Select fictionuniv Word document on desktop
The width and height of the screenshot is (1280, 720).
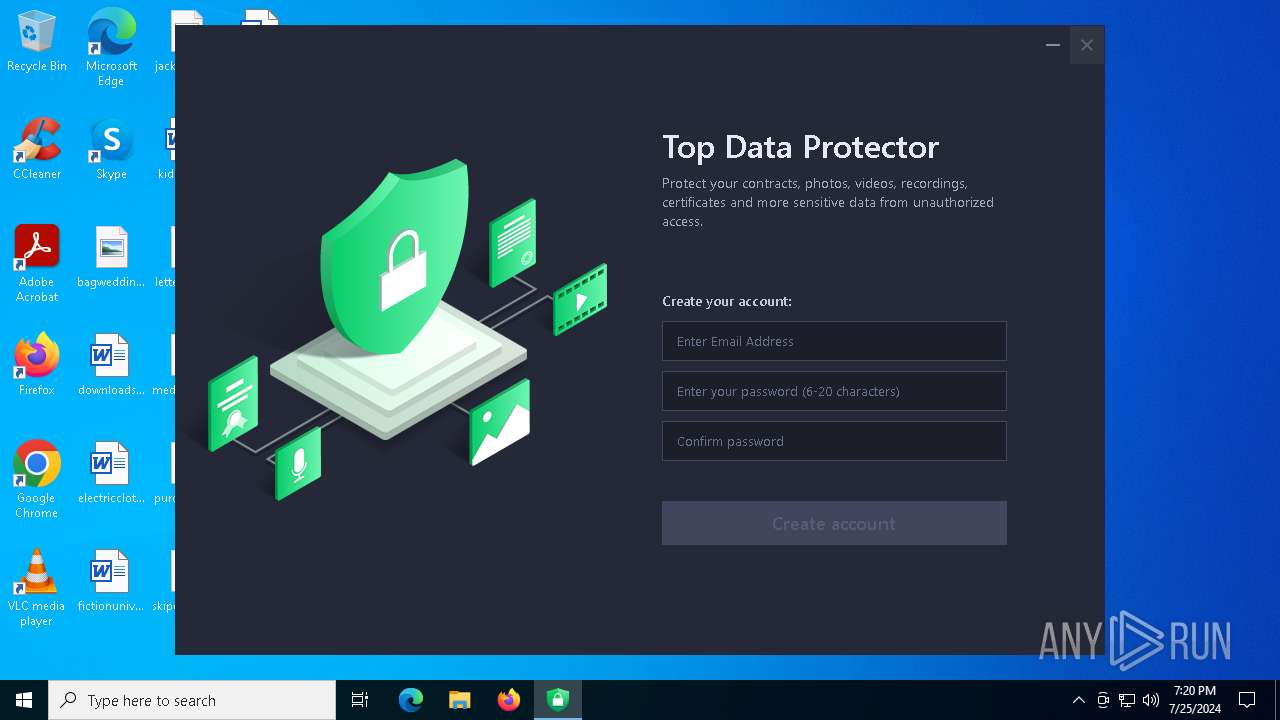tap(111, 582)
